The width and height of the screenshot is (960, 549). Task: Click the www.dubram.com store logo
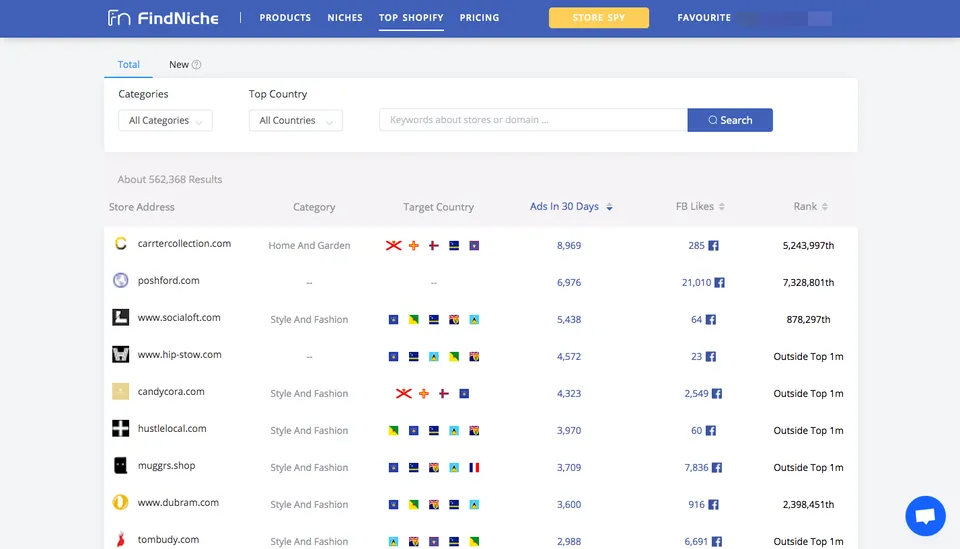[121, 503]
